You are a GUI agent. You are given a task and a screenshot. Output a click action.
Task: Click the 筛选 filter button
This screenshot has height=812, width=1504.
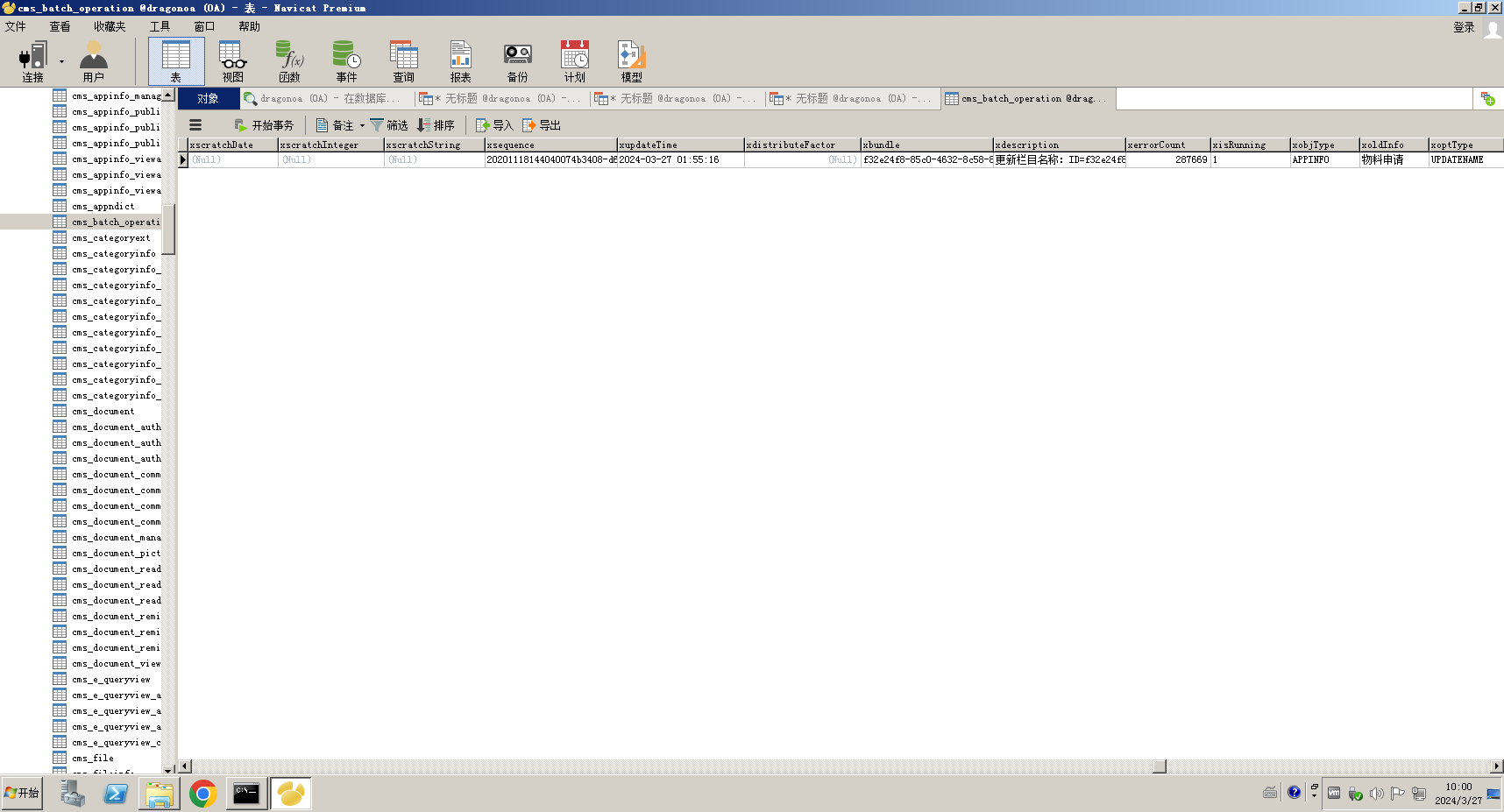(389, 125)
